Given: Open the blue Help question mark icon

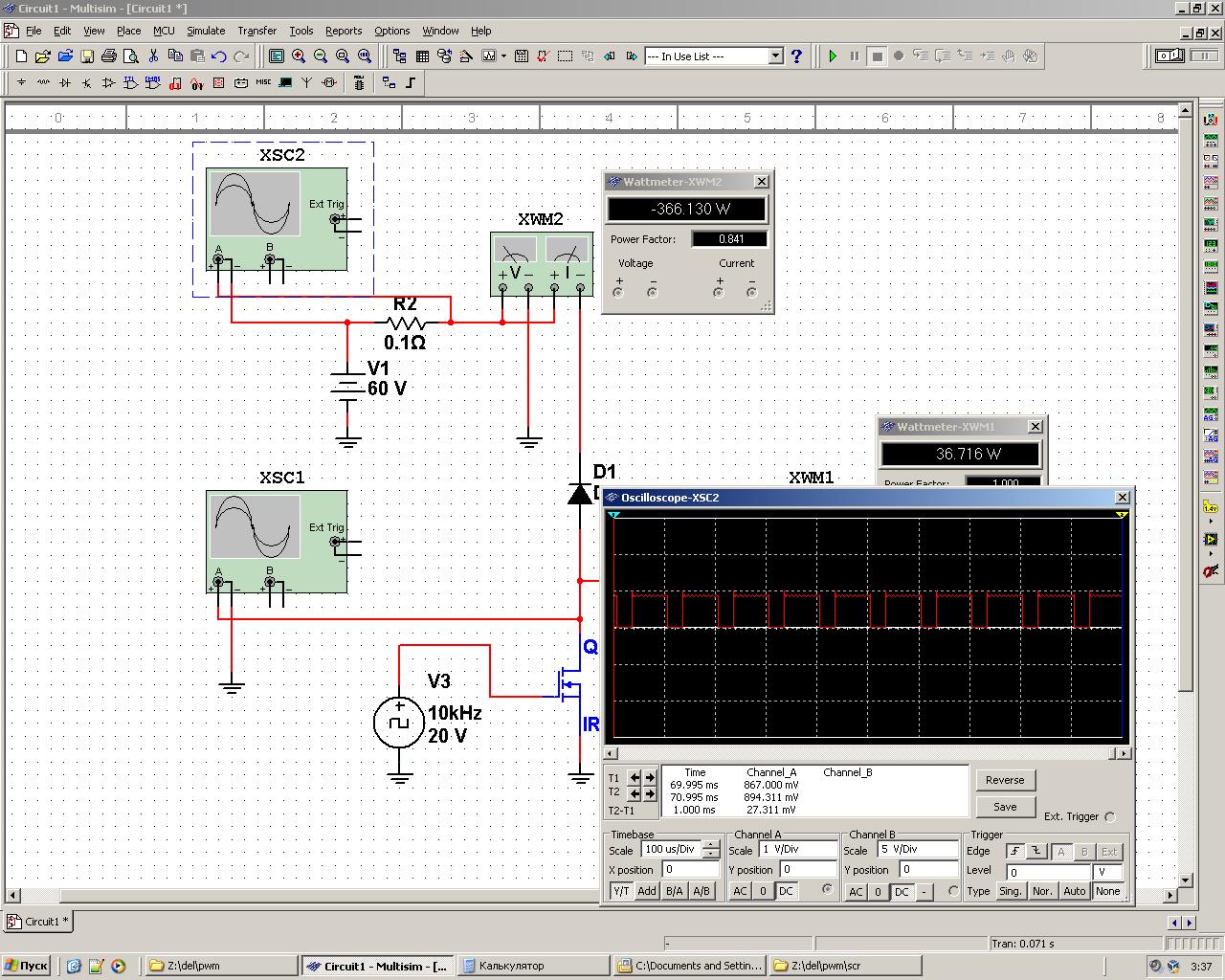Looking at the screenshot, I should 796,56.
